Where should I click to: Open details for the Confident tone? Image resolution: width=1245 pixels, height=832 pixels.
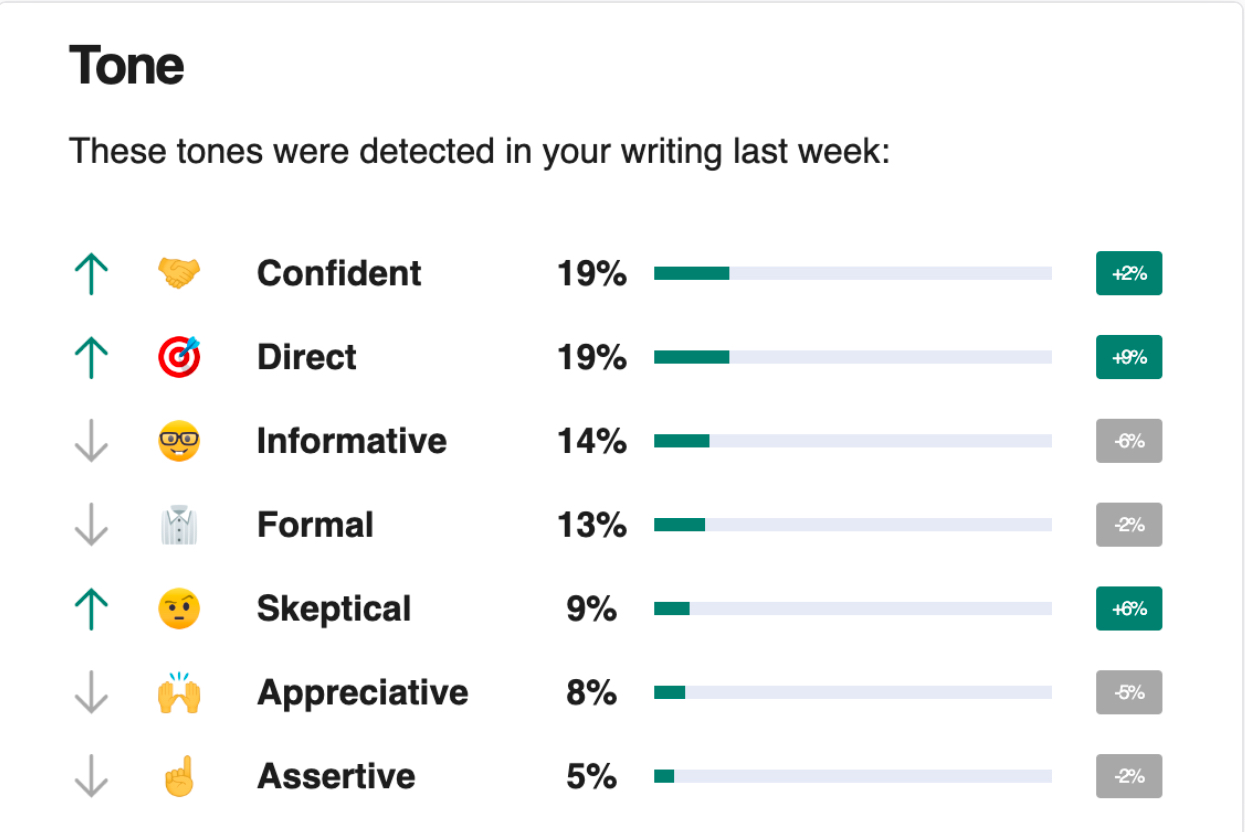338,273
